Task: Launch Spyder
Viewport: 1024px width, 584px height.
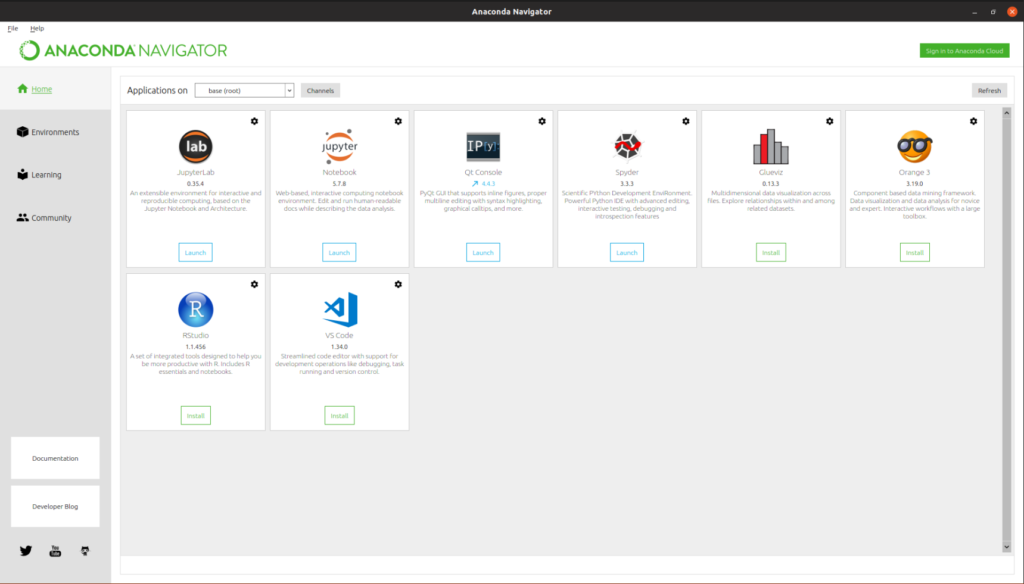Action: (627, 253)
